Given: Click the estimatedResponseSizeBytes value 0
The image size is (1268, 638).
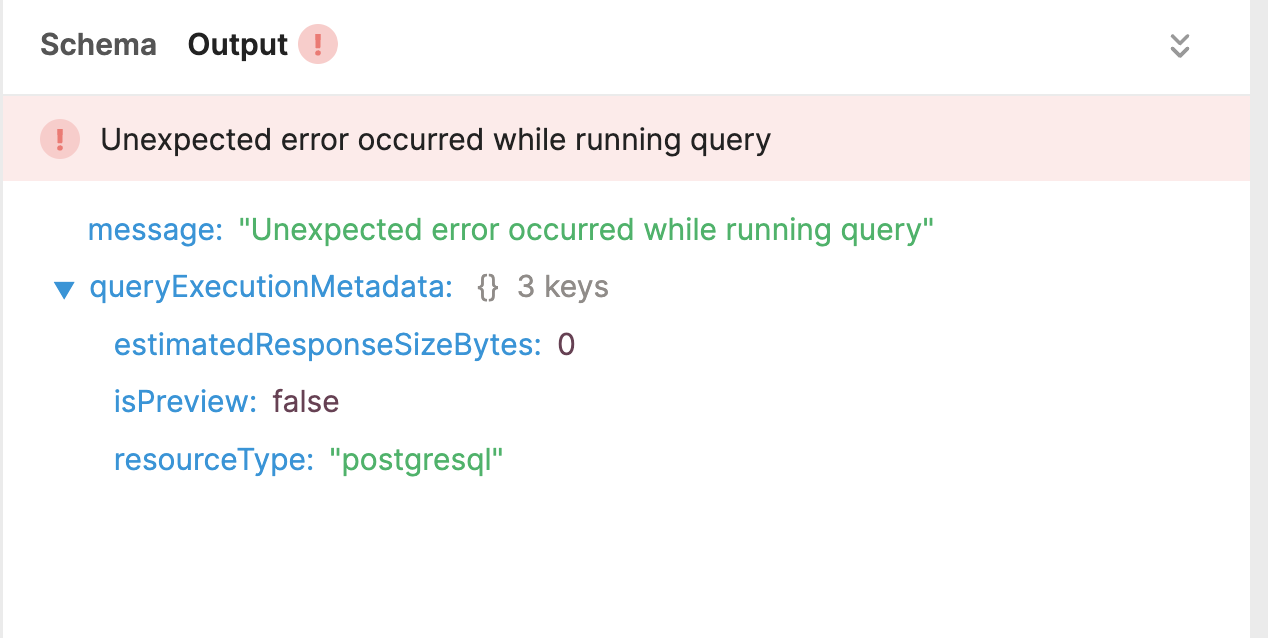Looking at the screenshot, I should click(x=566, y=345).
